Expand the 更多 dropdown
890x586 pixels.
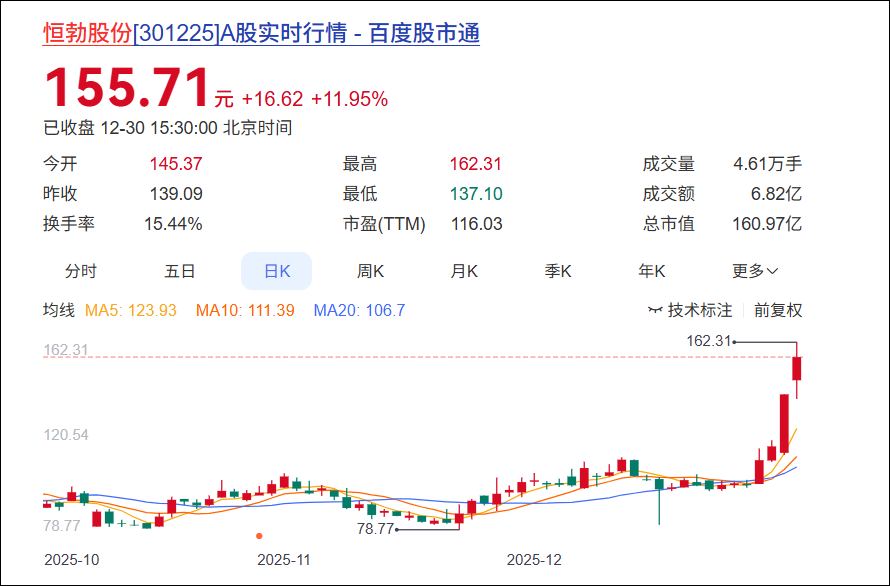click(x=755, y=271)
